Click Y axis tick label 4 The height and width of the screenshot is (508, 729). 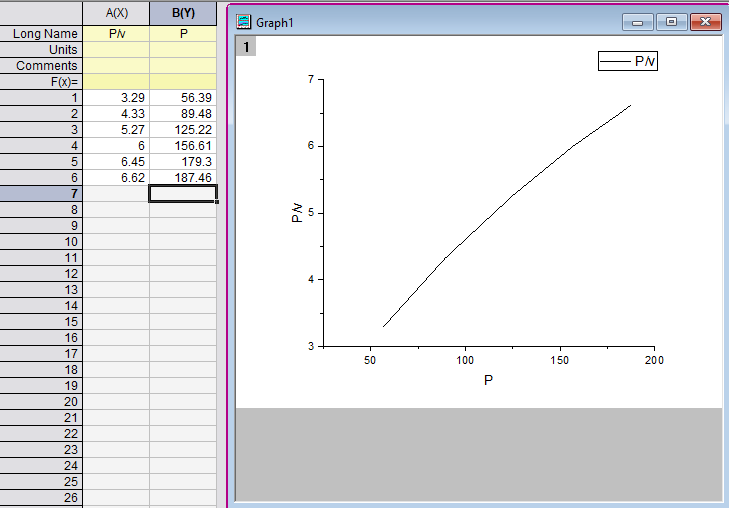coord(311,279)
